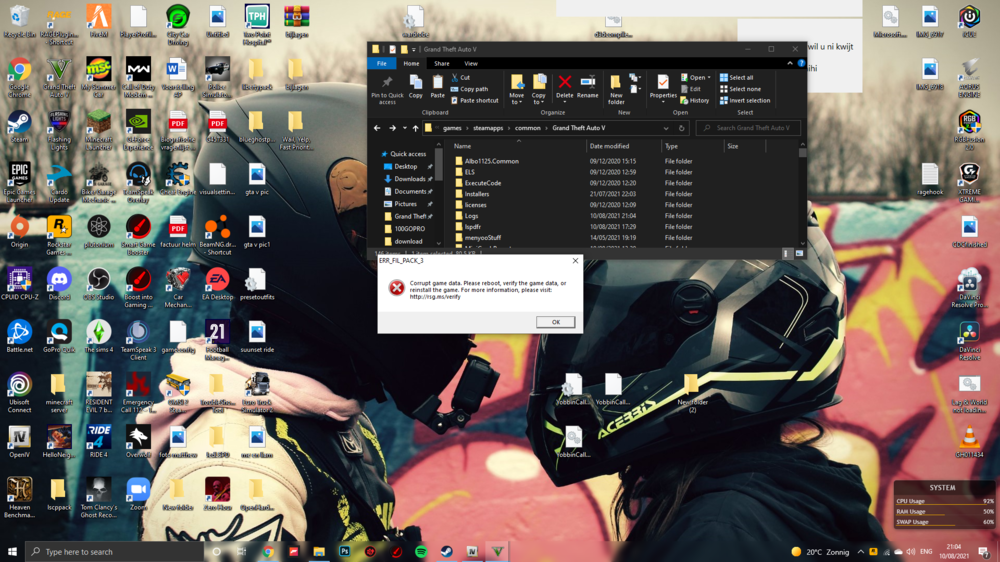Switch to the Home ribbon tab
Screen dimensions: 1000x562
[411, 63]
